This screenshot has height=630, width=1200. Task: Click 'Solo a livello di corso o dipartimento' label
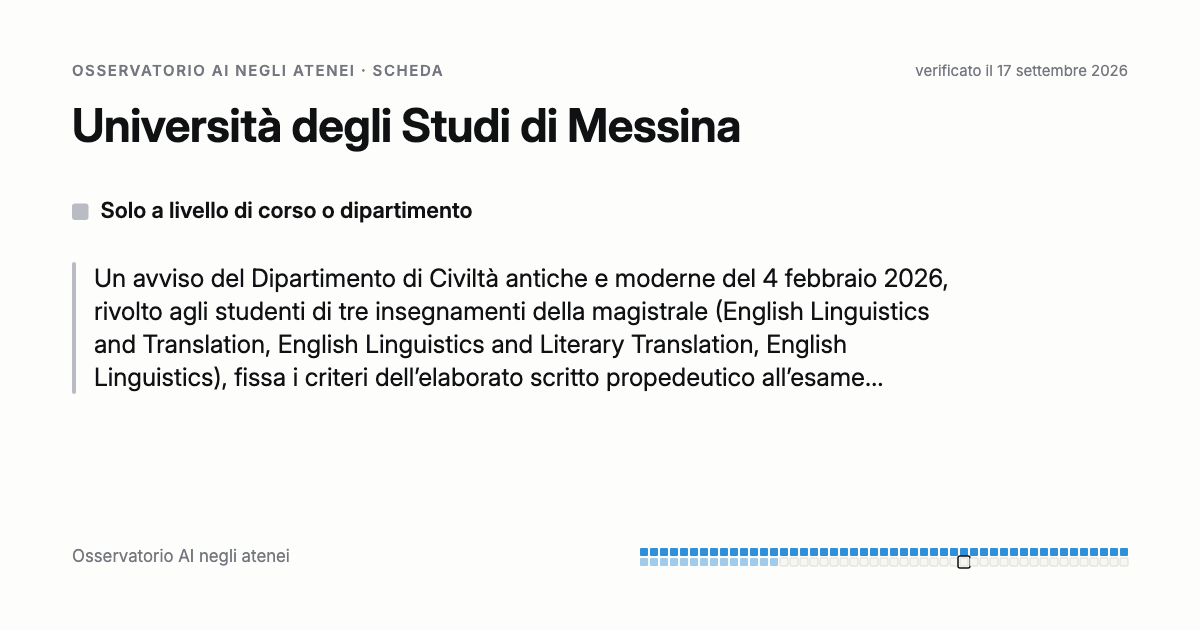(286, 211)
